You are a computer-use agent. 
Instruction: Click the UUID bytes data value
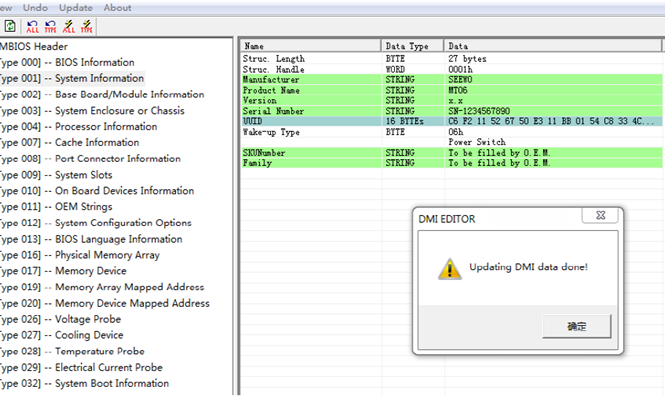tap(551, 121)
